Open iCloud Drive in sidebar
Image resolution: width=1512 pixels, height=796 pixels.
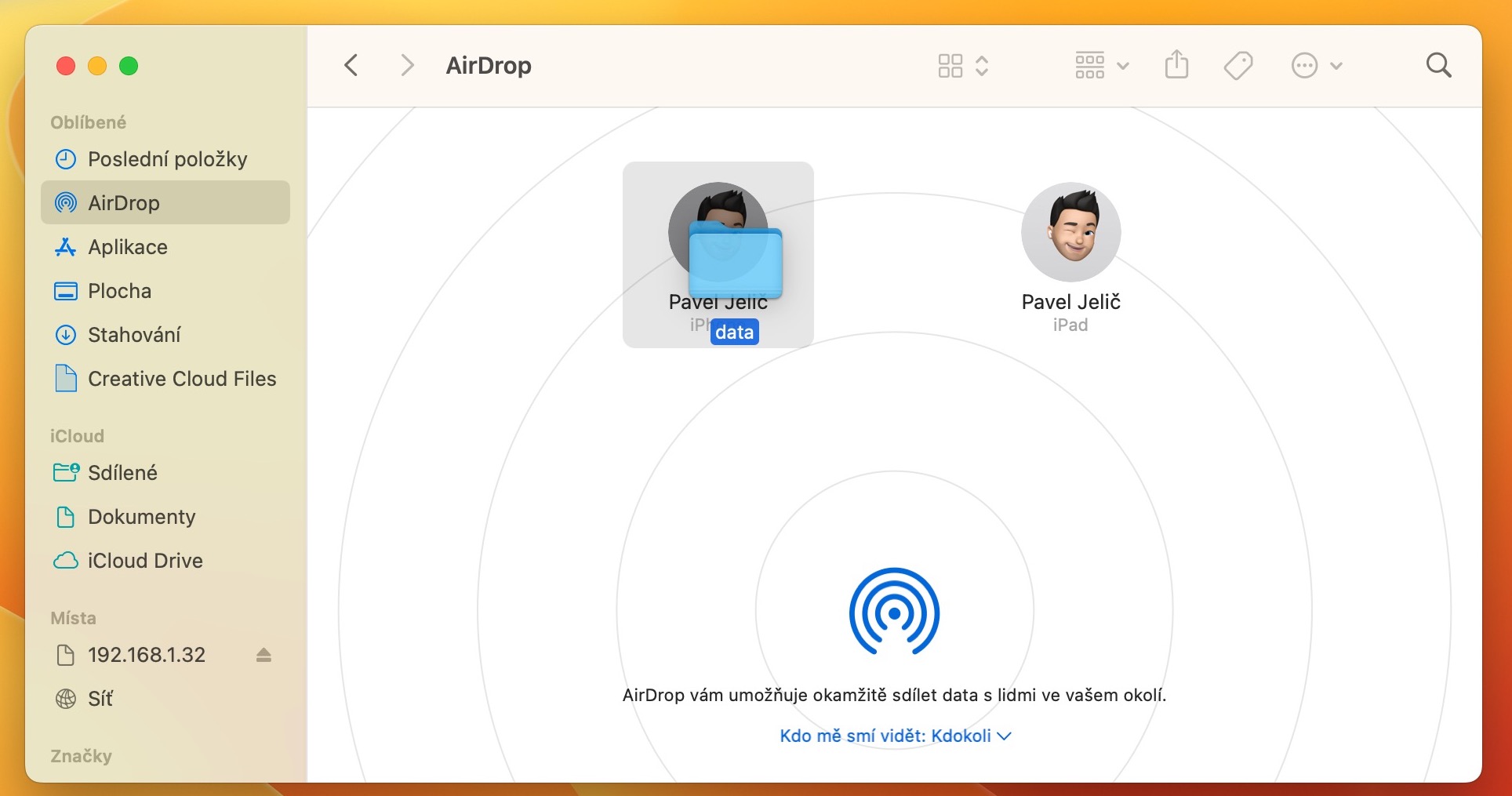[x=165, y=561]
